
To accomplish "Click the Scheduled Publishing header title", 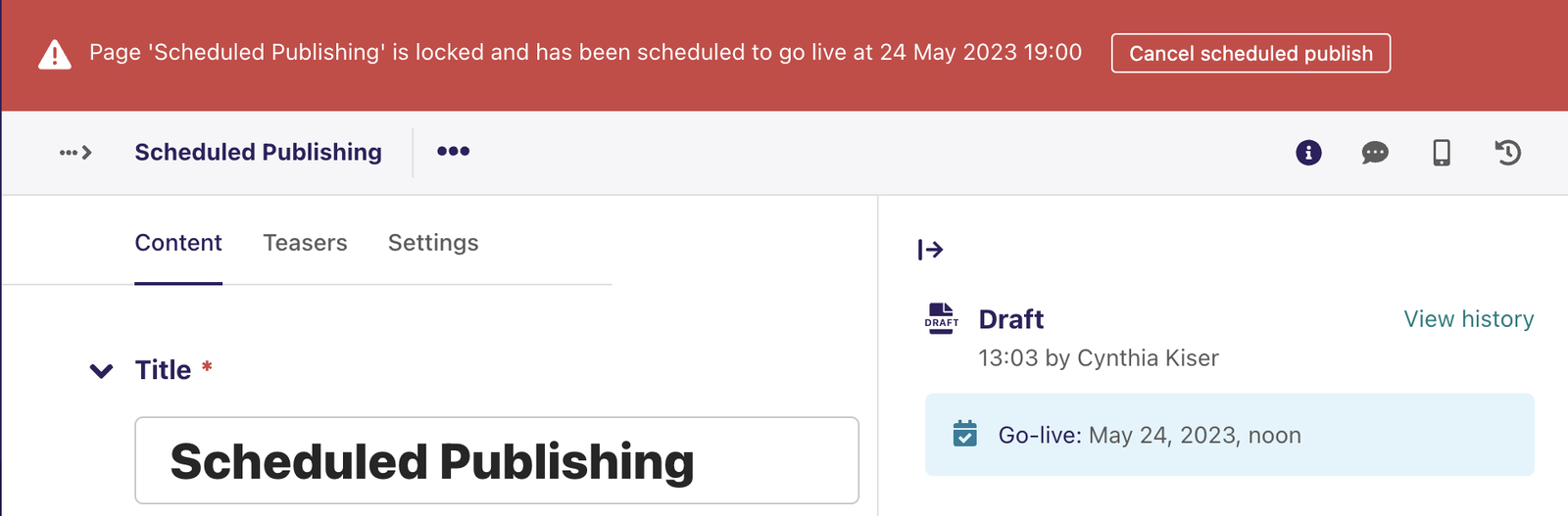I will 259,152.
